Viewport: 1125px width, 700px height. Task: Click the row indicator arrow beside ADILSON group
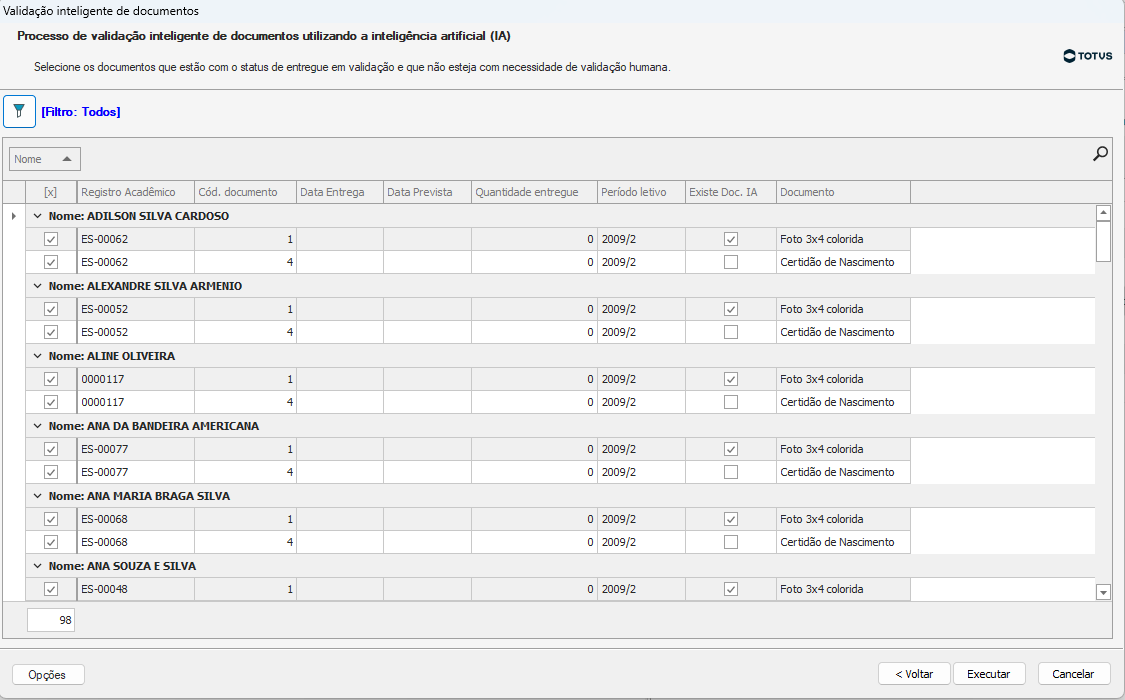13,216
